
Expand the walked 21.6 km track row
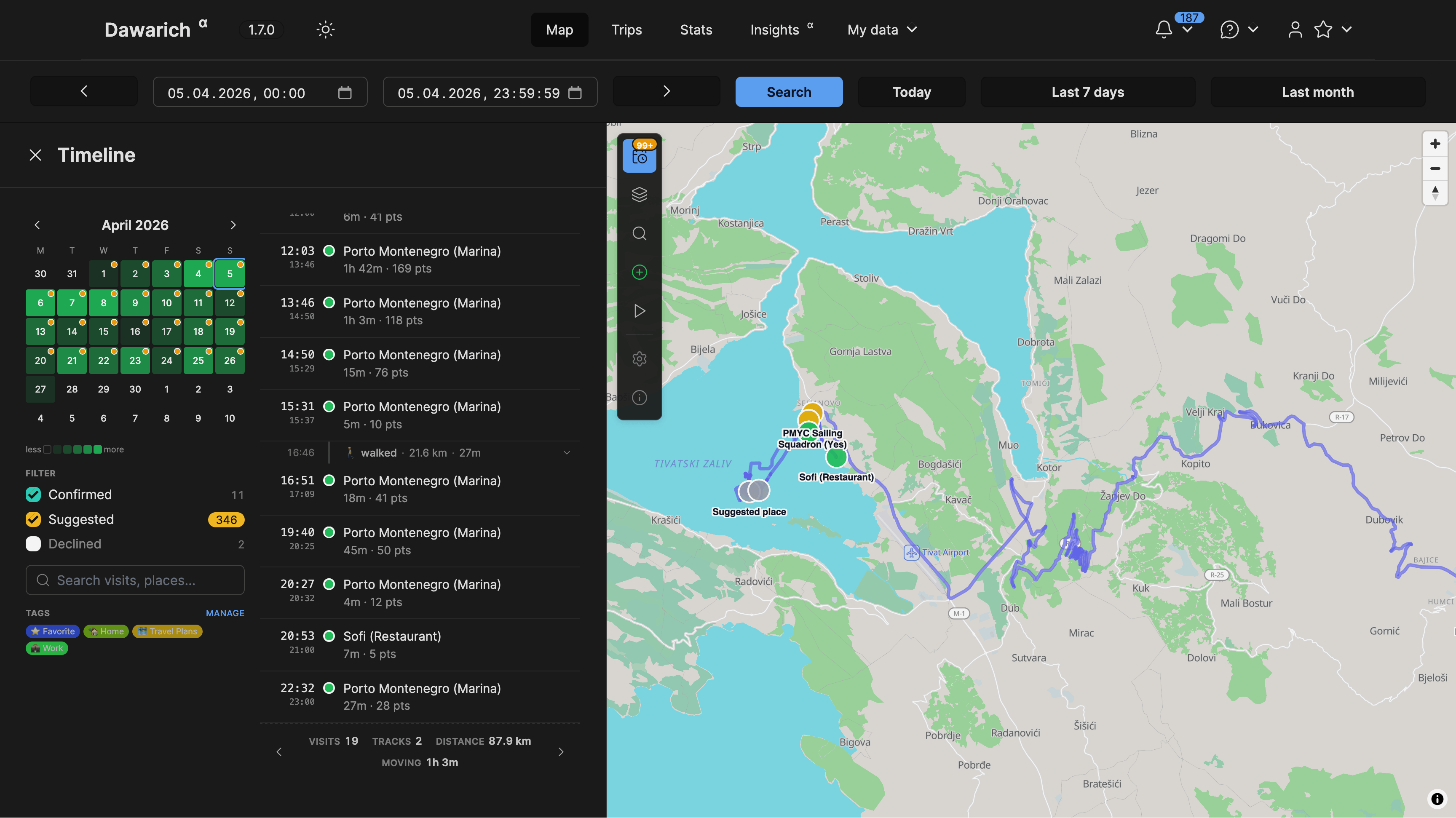click(566, 452)
